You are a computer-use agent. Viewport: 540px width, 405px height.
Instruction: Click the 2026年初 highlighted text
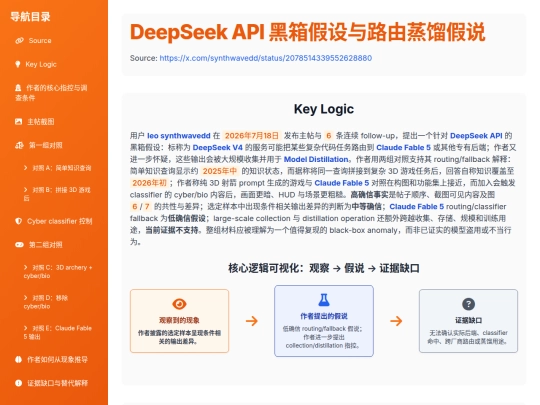pyautogui.click(x=149, y=183)
